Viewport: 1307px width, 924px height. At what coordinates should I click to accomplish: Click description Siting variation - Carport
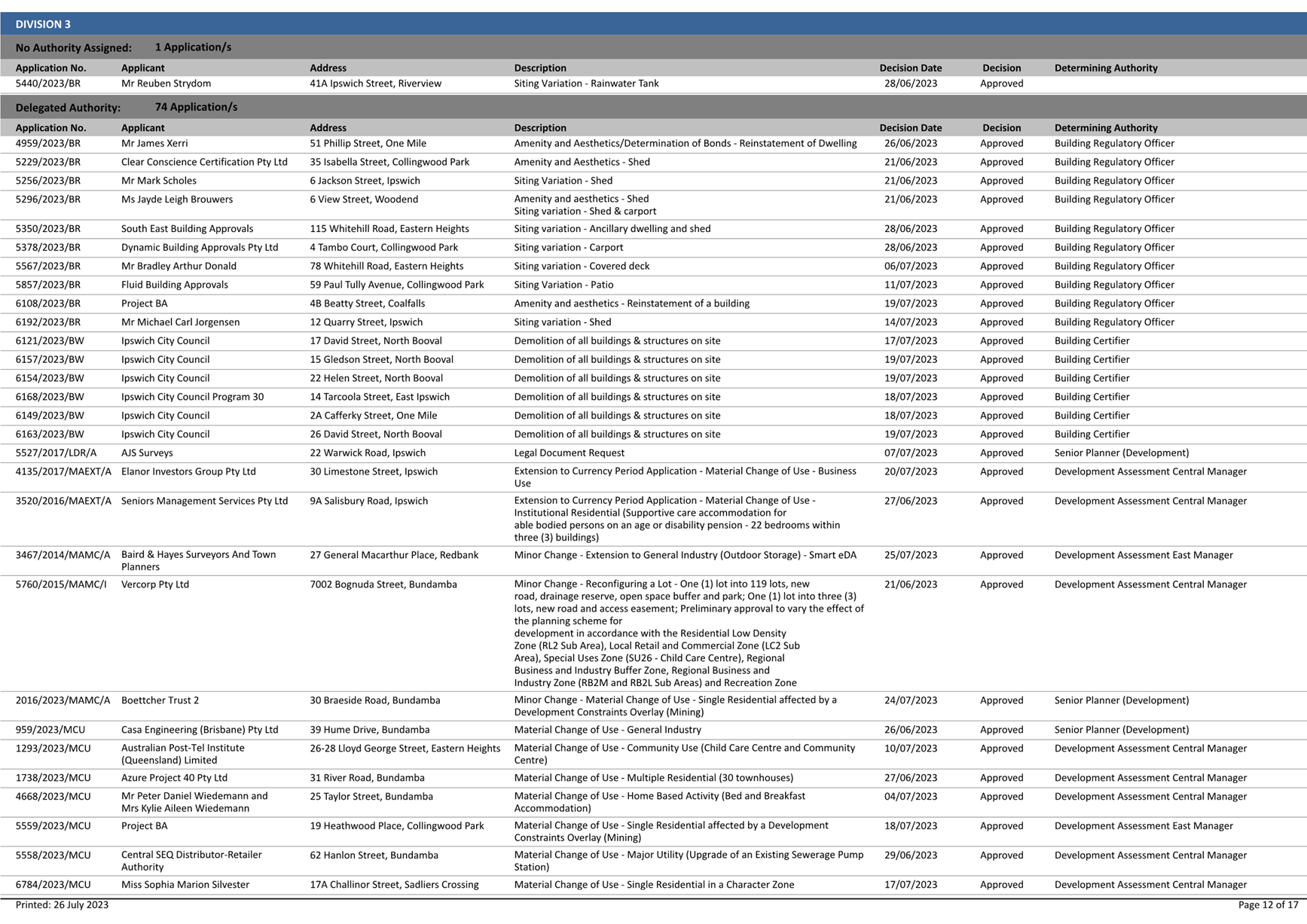point(568,248)
